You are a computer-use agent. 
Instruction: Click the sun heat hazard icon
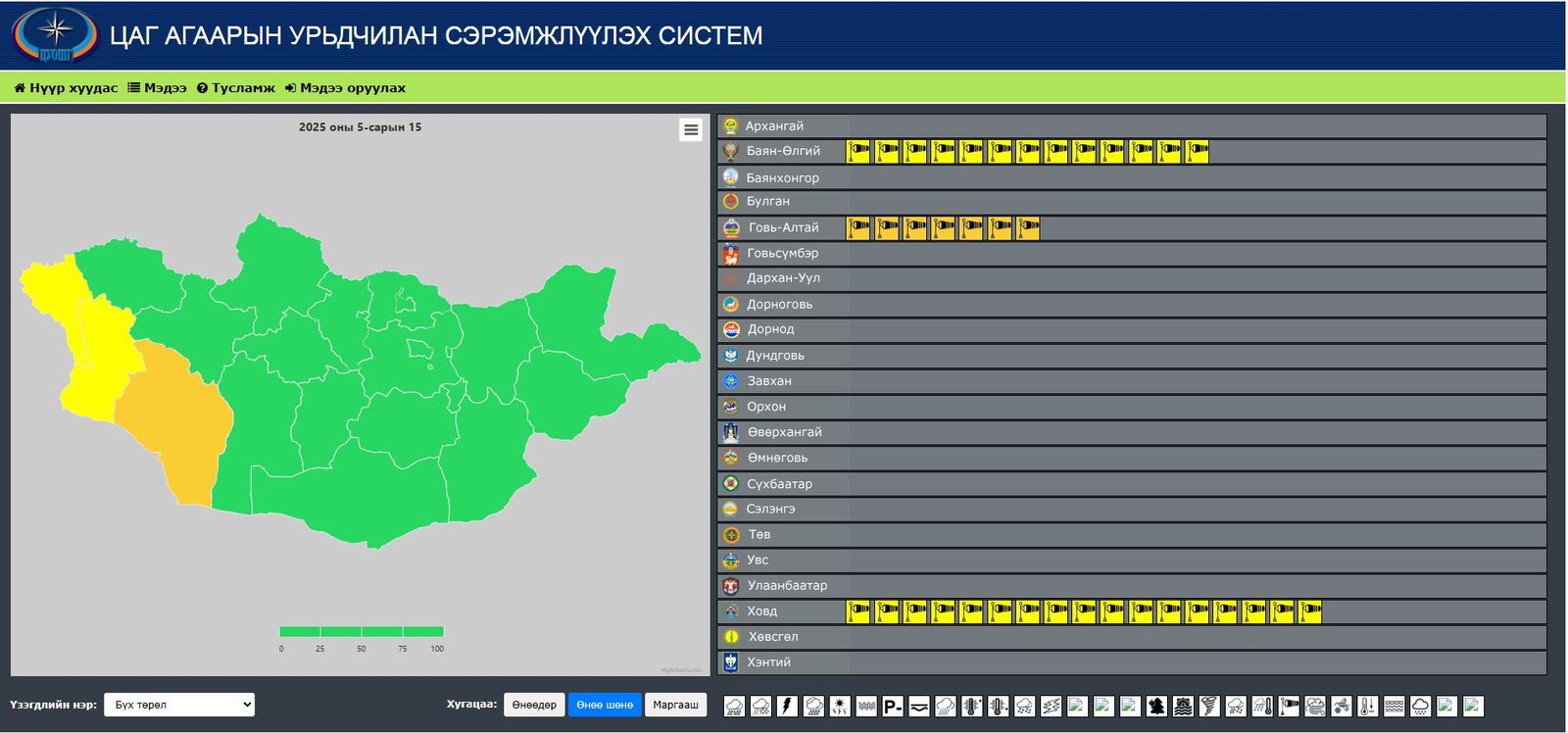pyautogui.click(x=840, y=707)
